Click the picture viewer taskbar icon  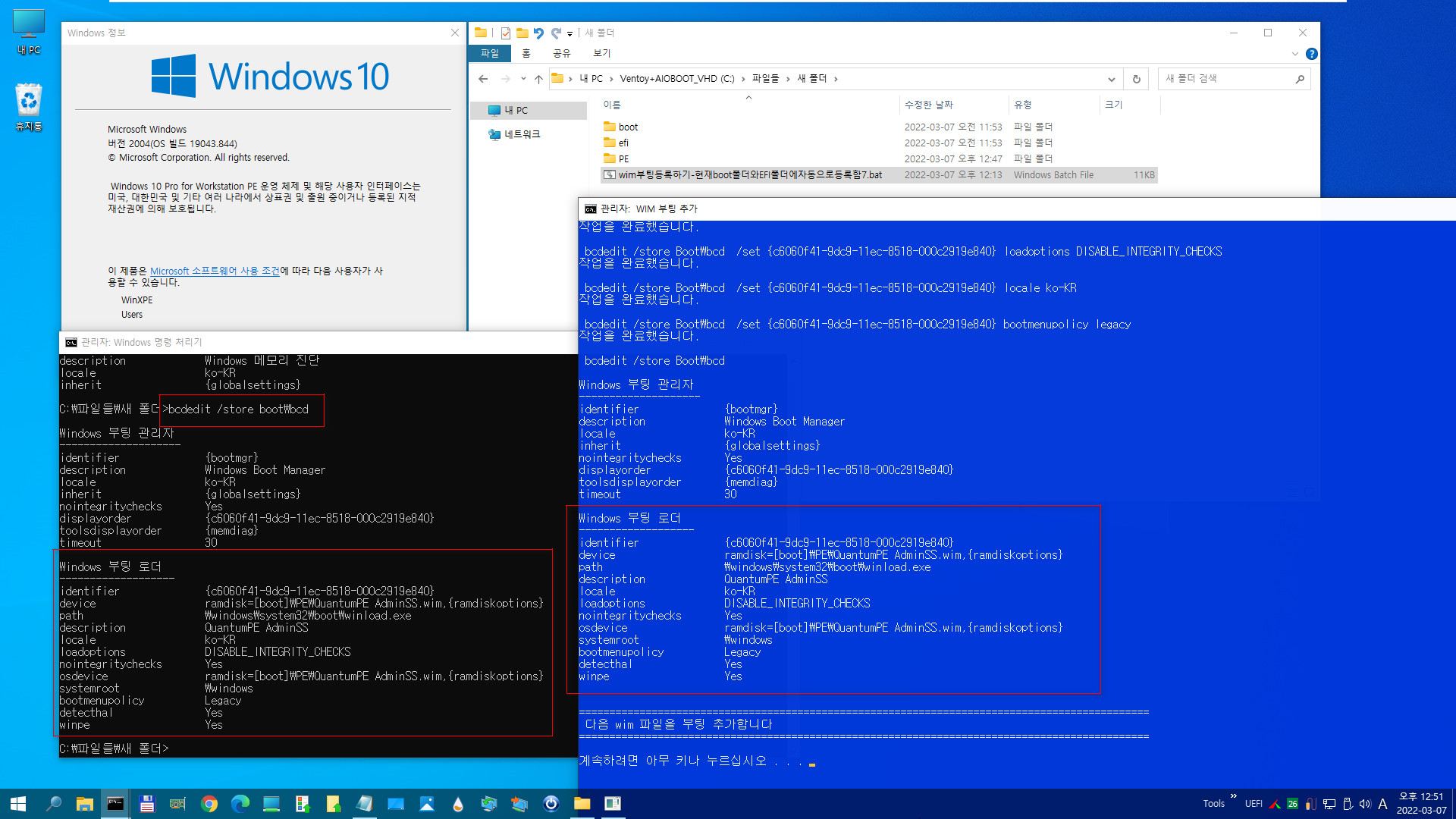tap(427, 804)
